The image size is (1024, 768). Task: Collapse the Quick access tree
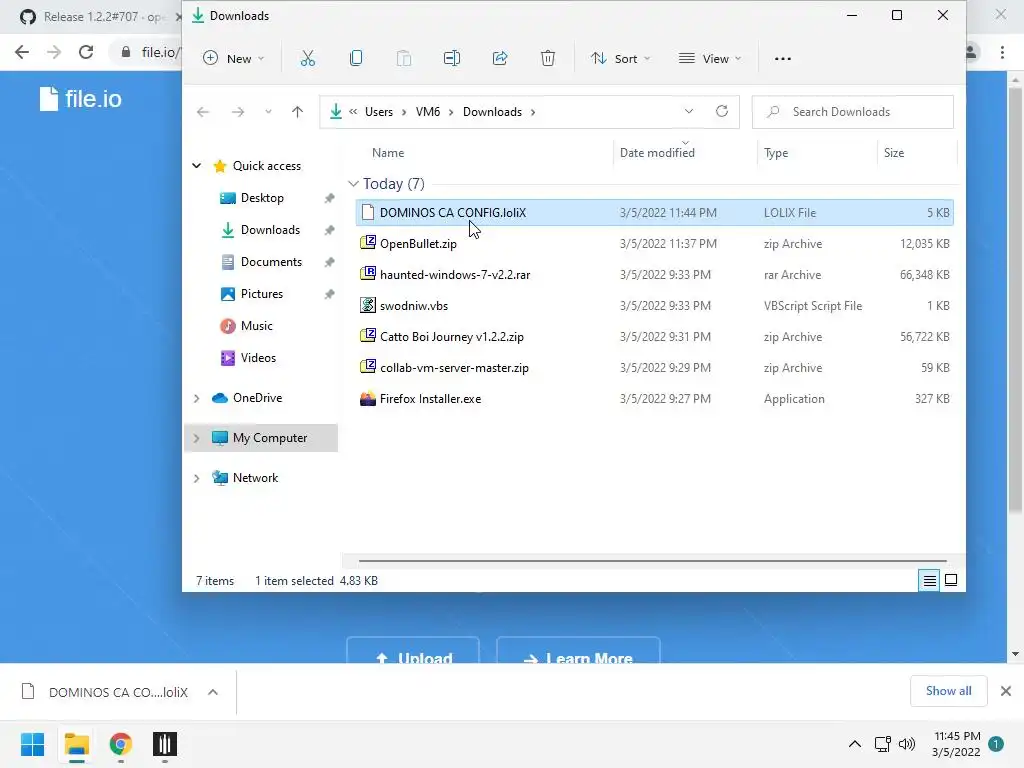pyautogui.click(x=196, y=166)
